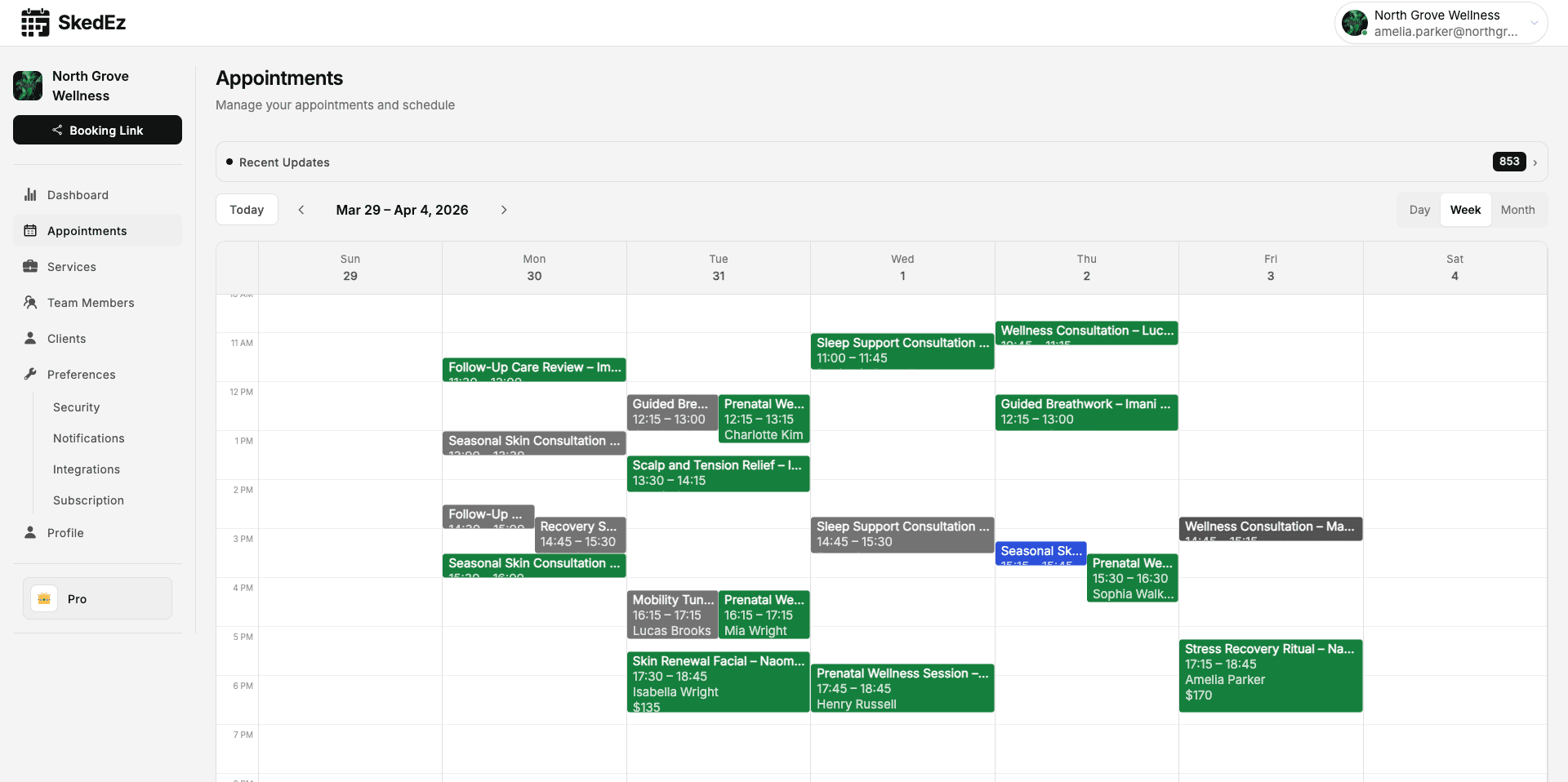Click the Appointments calendar icon in sidebar
Image resolution: width=1568 pixels, height=782 pixels.
[x=30, y=230]
